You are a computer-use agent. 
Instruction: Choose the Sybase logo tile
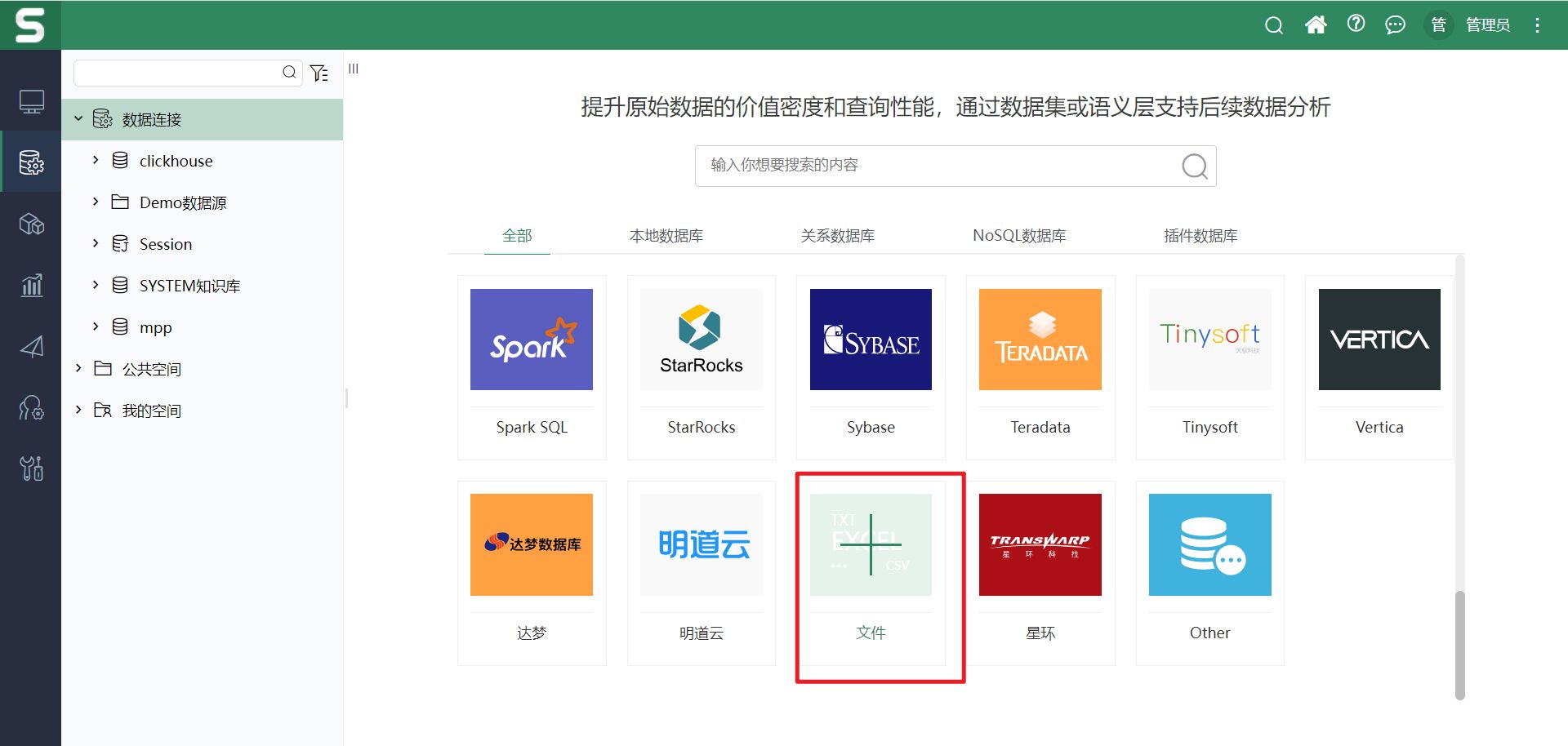(x=871, y=340)
